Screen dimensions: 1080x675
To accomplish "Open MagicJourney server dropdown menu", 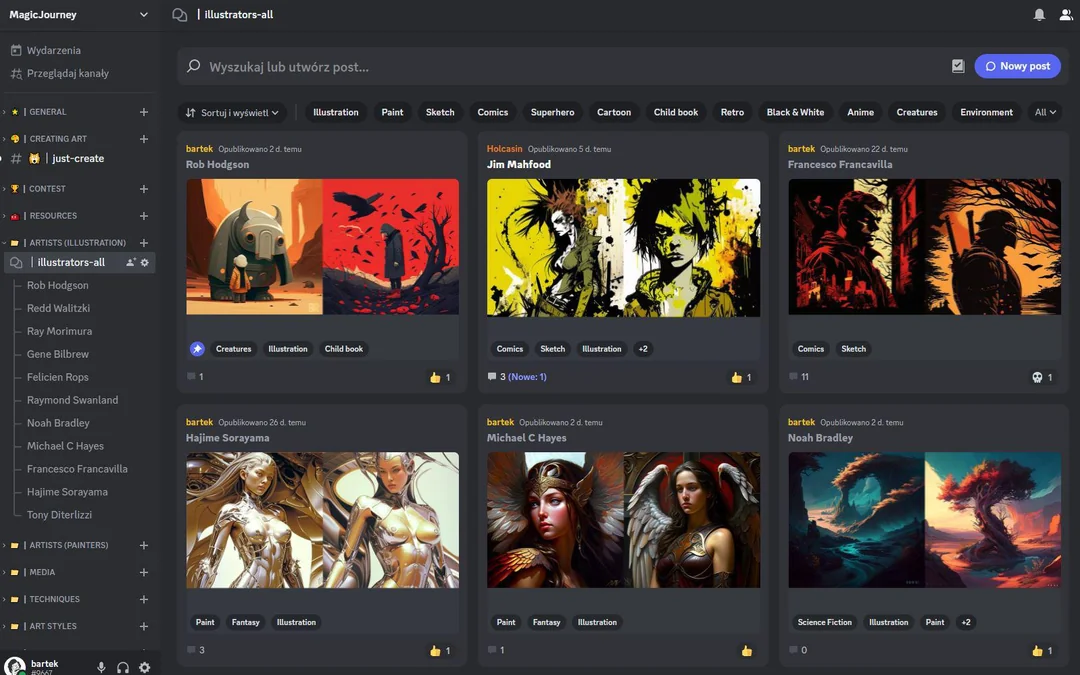I will 80,14.
